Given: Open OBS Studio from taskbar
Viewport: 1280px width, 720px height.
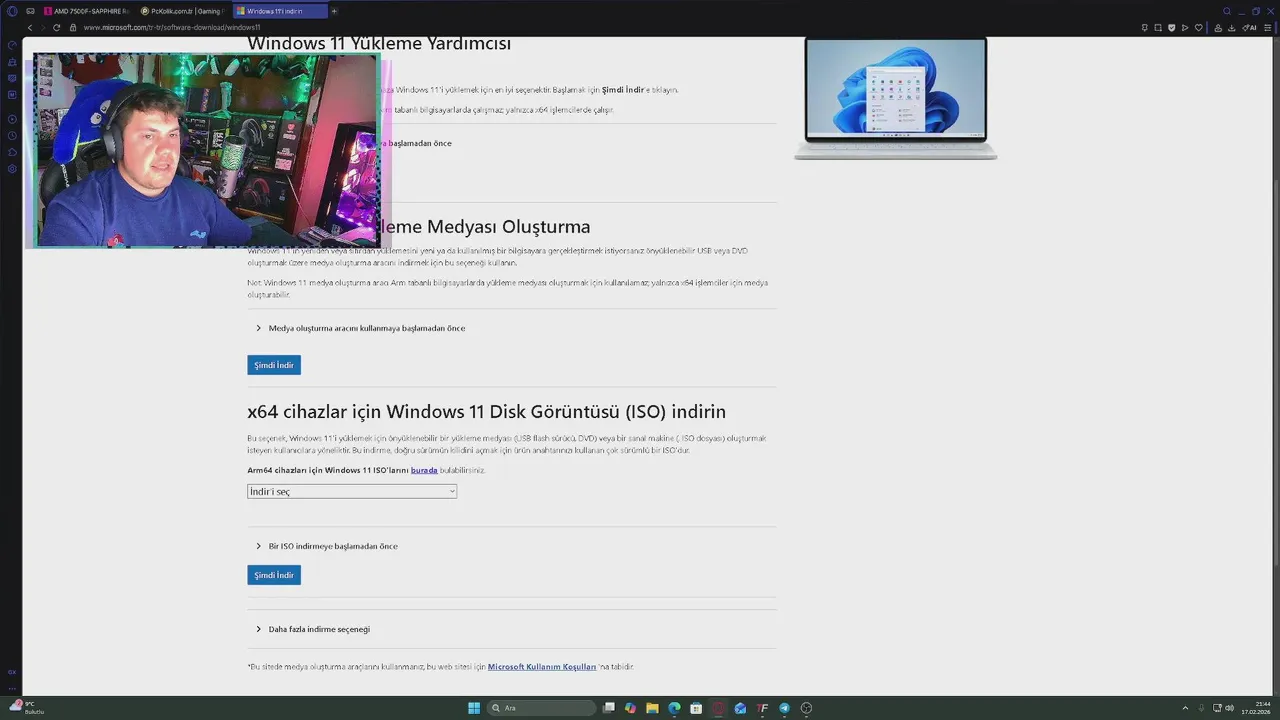Looking at the screenshot, I should (x=806, y=708).
